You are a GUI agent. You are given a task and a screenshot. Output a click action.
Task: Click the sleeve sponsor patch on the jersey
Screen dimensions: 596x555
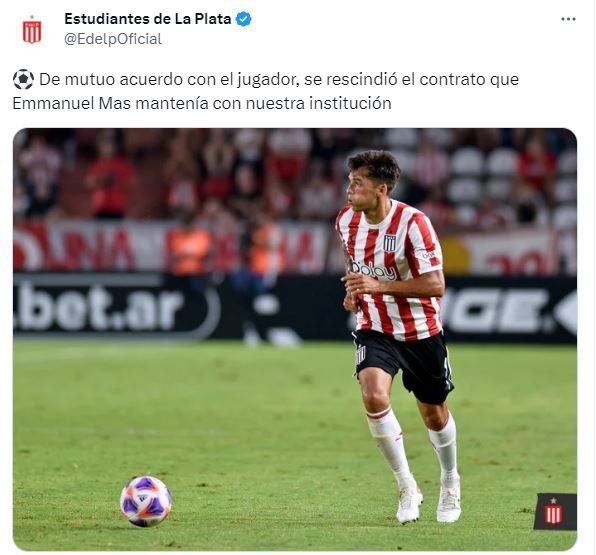point(428,255)
